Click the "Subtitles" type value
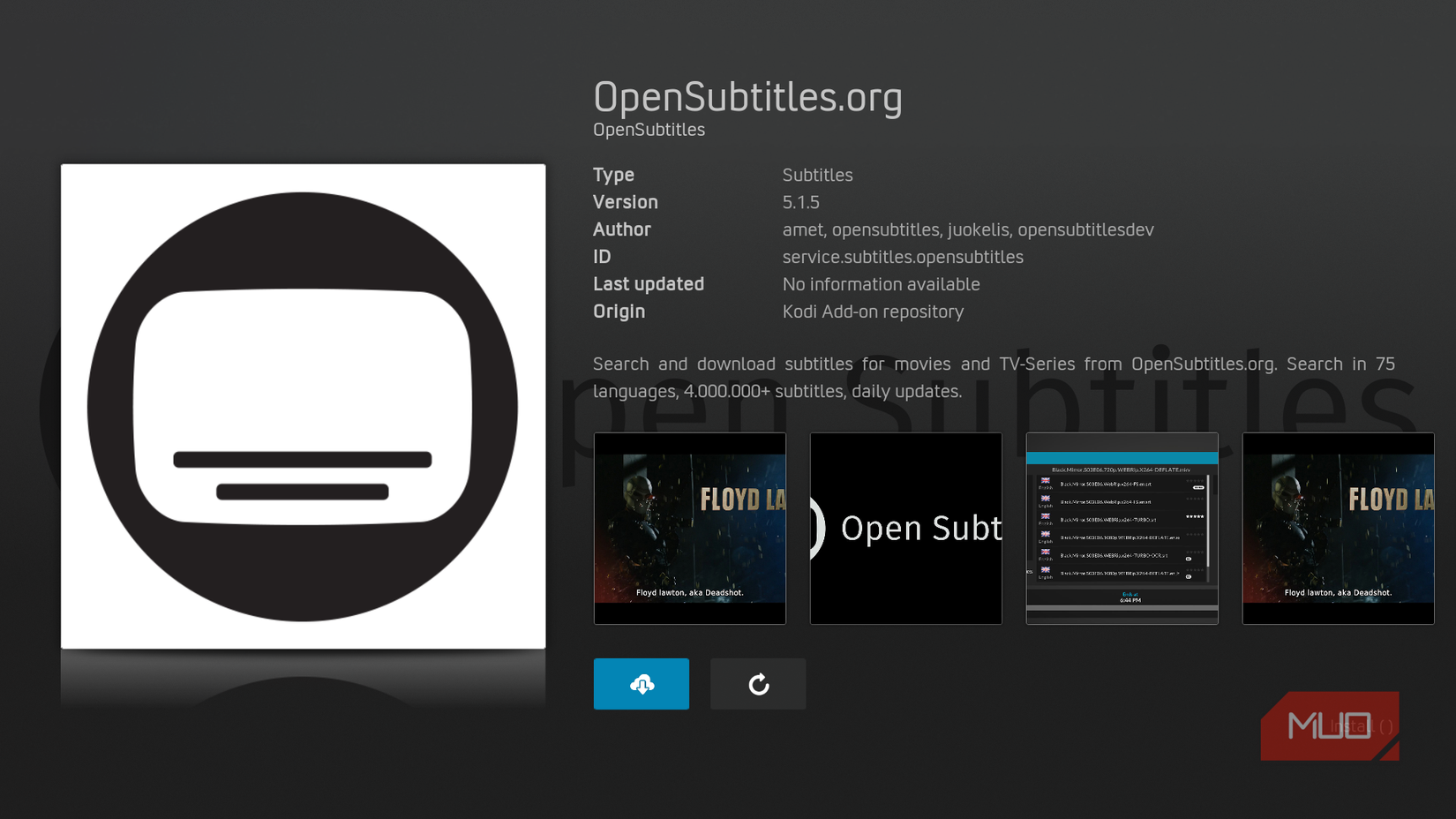 click(817, 175)
